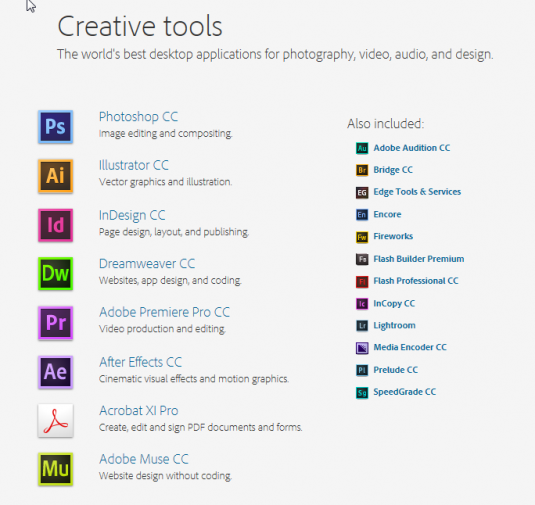Follow the Flash Professional CC link
Image resolution: width=535 pixels, height=505 pixels.
[416, 281]
